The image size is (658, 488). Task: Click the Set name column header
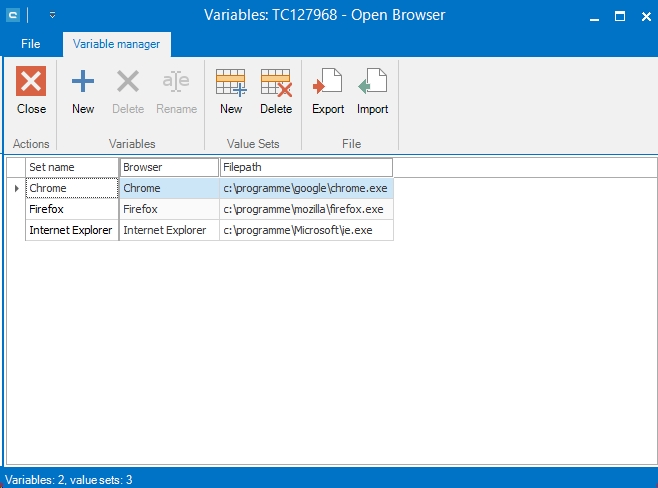(x=72, y=167)
